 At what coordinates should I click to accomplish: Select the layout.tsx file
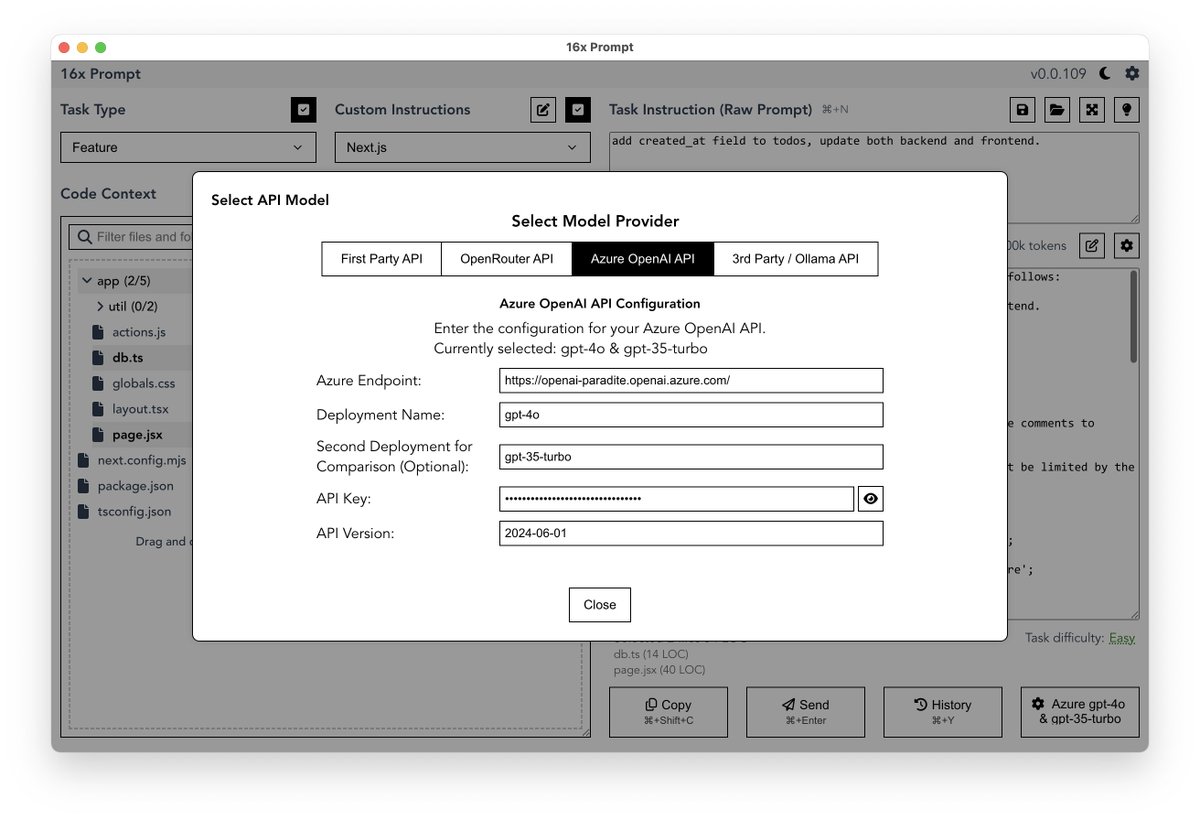tap(141, 409)
